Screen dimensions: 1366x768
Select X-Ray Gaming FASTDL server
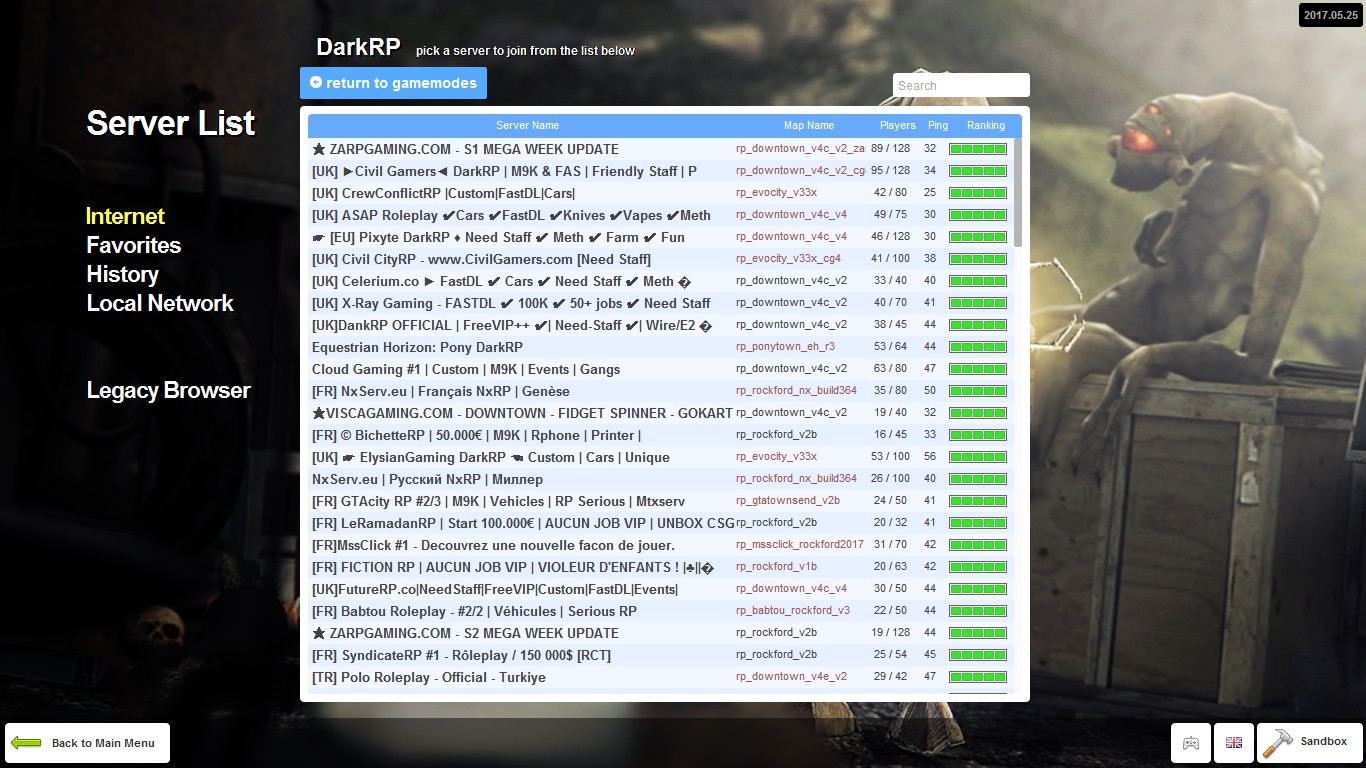point(660,303)
